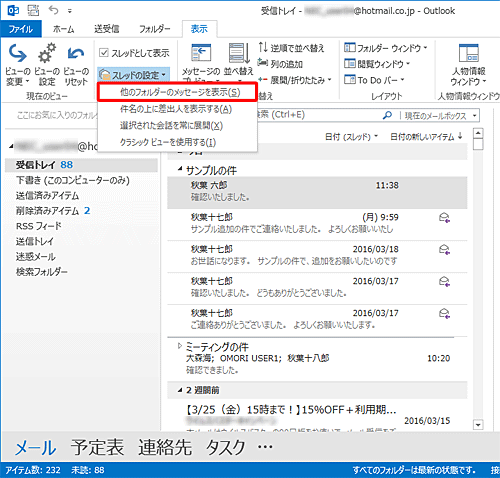
Task: Switch to タスク in navigation bar
Action: [226, 447]
